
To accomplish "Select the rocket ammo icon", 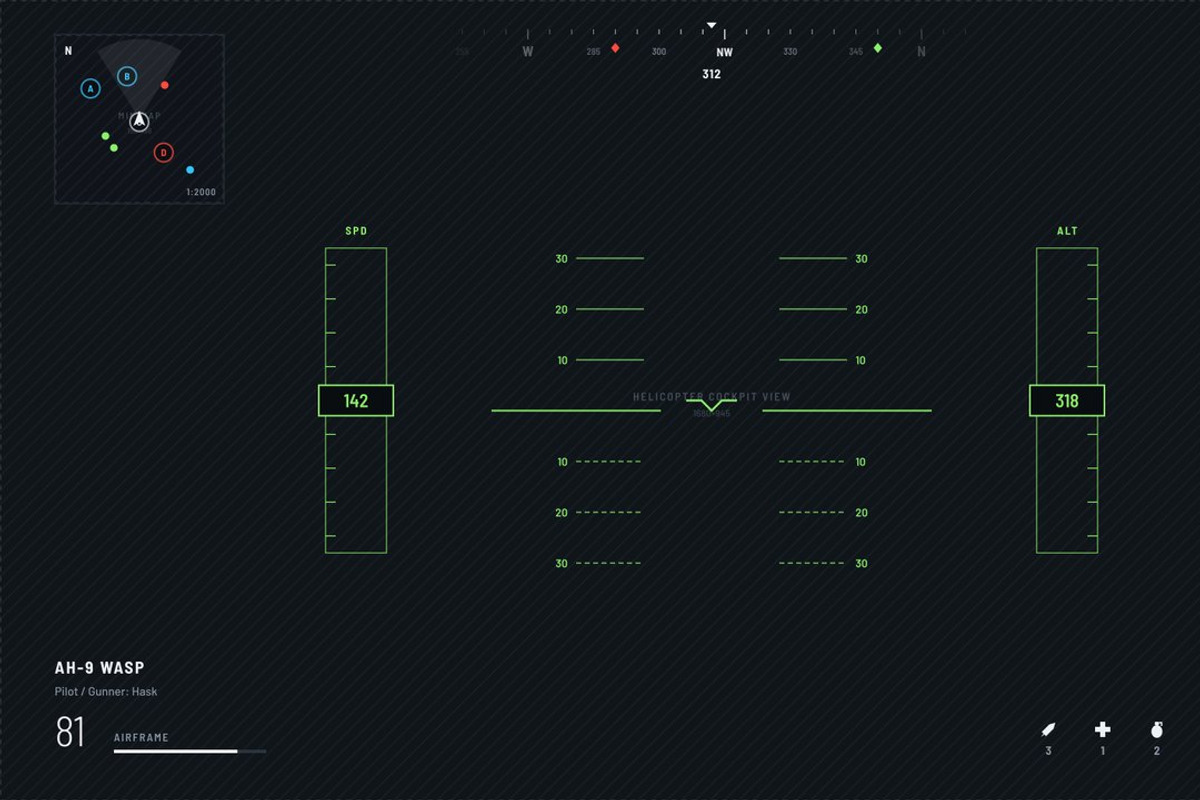I will (x=1048, y=730).
